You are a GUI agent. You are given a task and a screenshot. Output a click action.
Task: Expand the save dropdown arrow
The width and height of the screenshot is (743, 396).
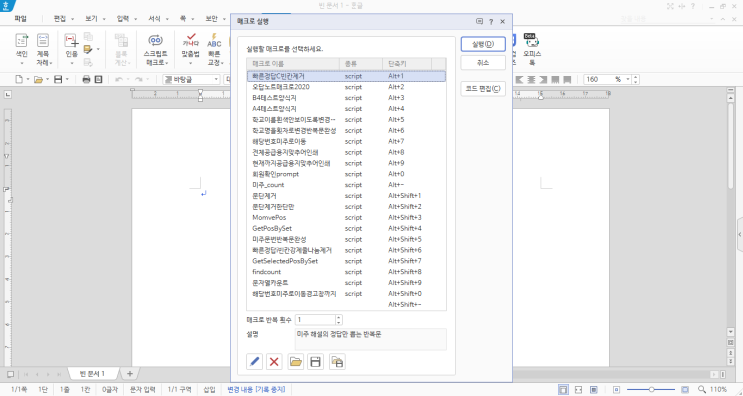(67, 80)
